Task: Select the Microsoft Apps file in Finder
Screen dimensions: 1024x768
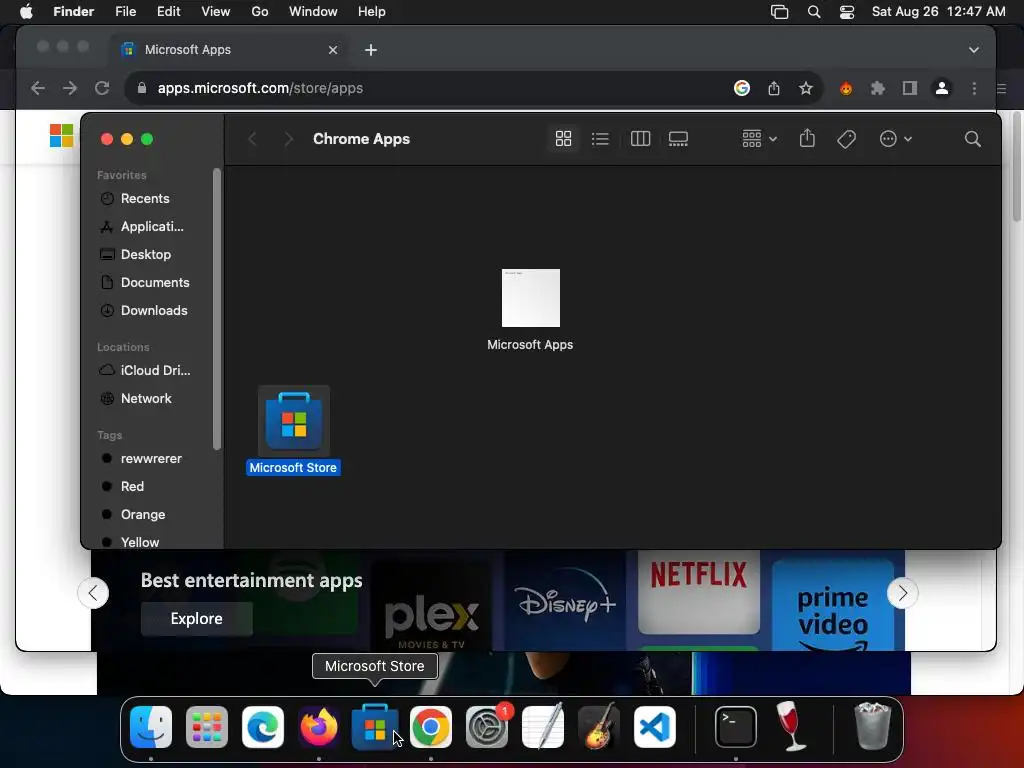Action: pos(530,298)
